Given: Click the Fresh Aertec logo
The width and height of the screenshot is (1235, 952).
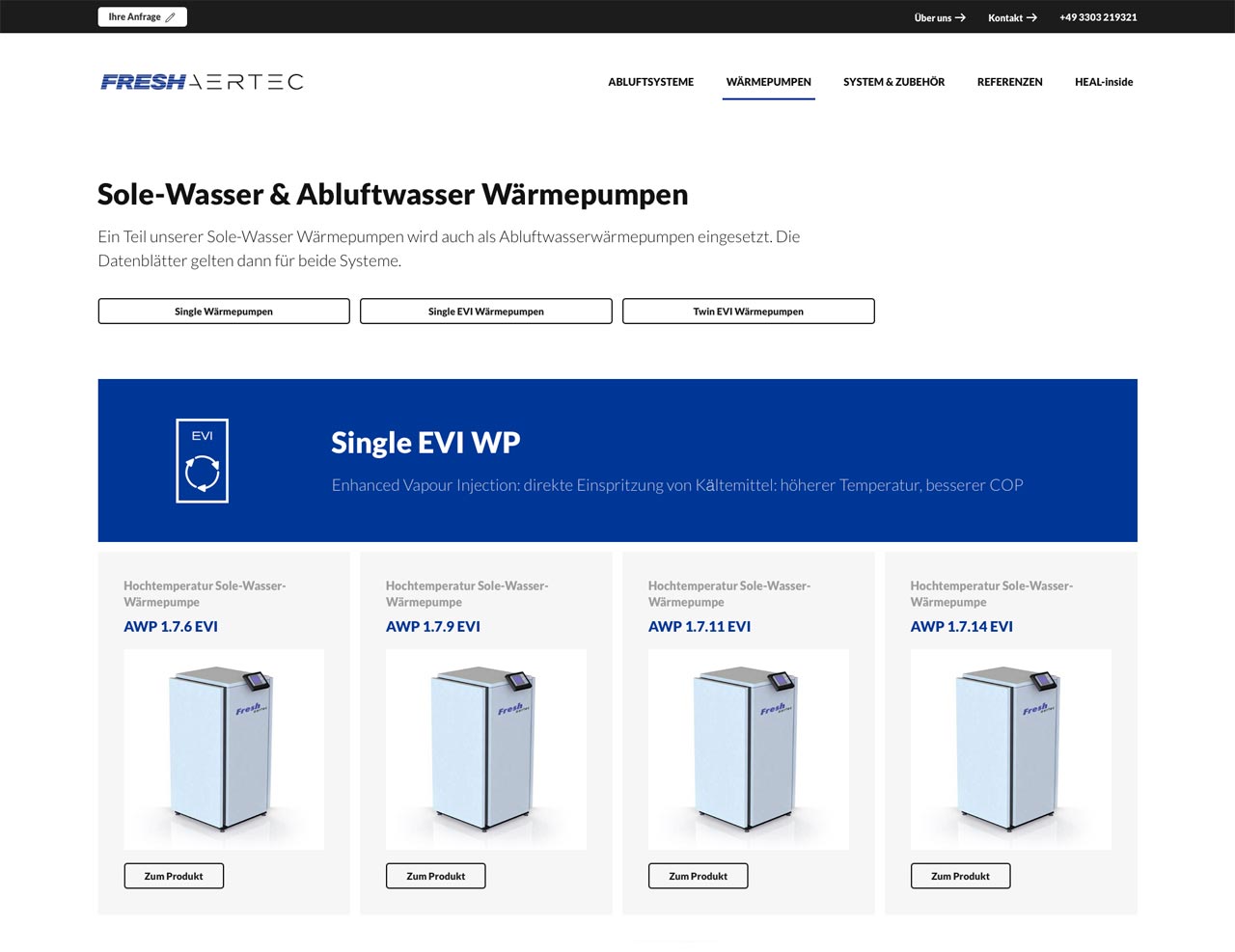Looking at the screenshot, I should point(202,82).
